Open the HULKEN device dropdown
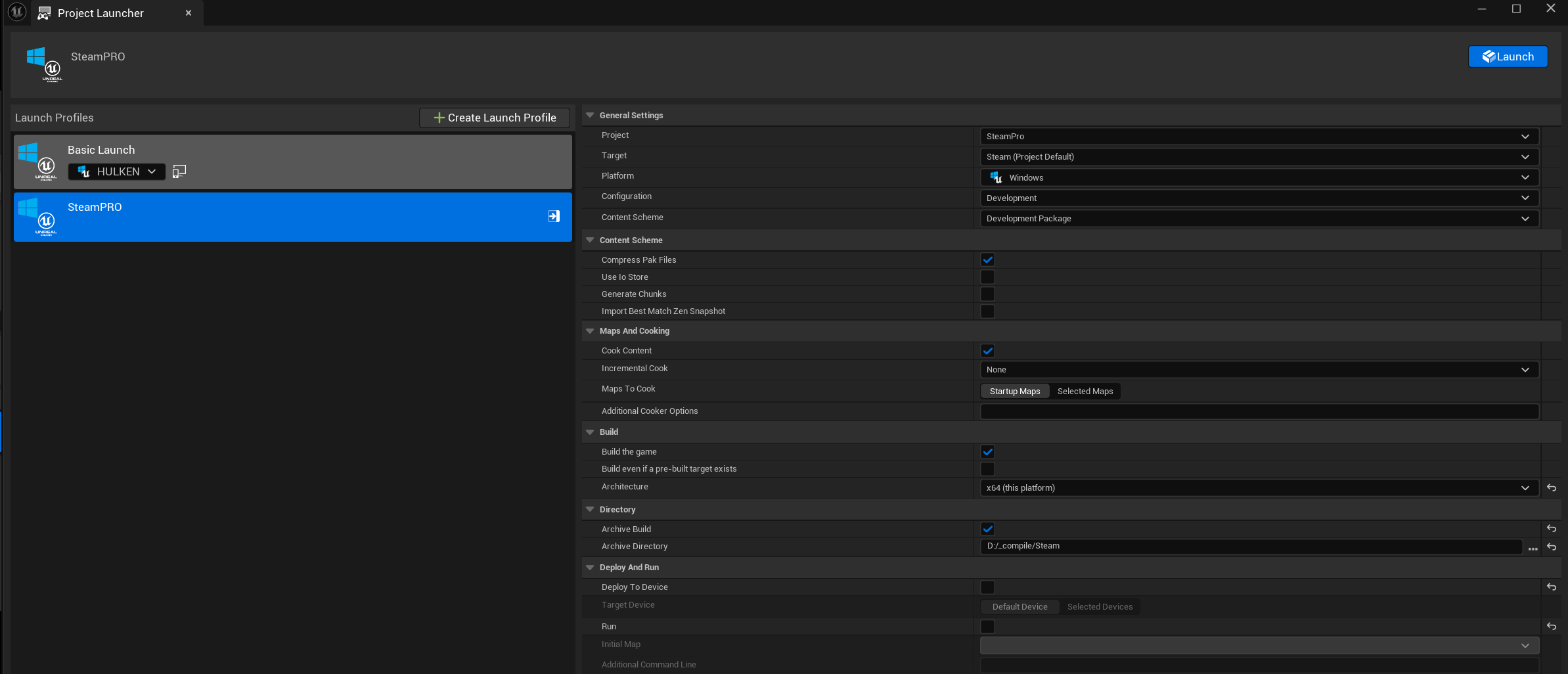Viewport: 1568px width, 674px height. pos(117,171)
